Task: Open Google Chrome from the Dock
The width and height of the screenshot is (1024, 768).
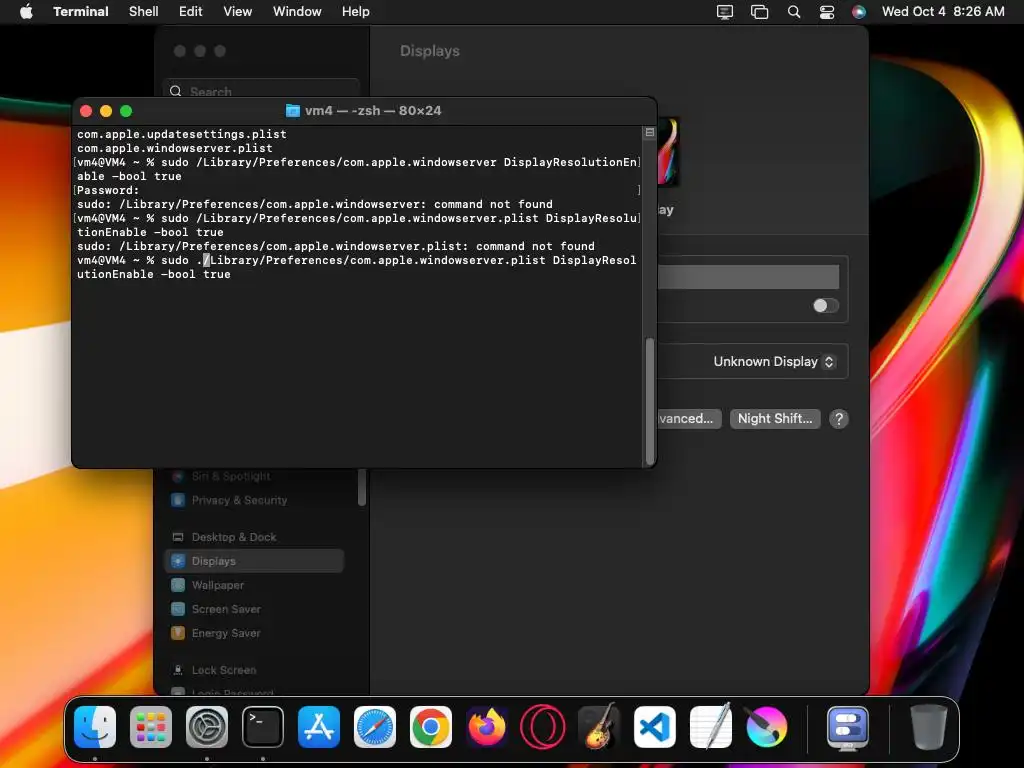Action: [x=430, y=727]
